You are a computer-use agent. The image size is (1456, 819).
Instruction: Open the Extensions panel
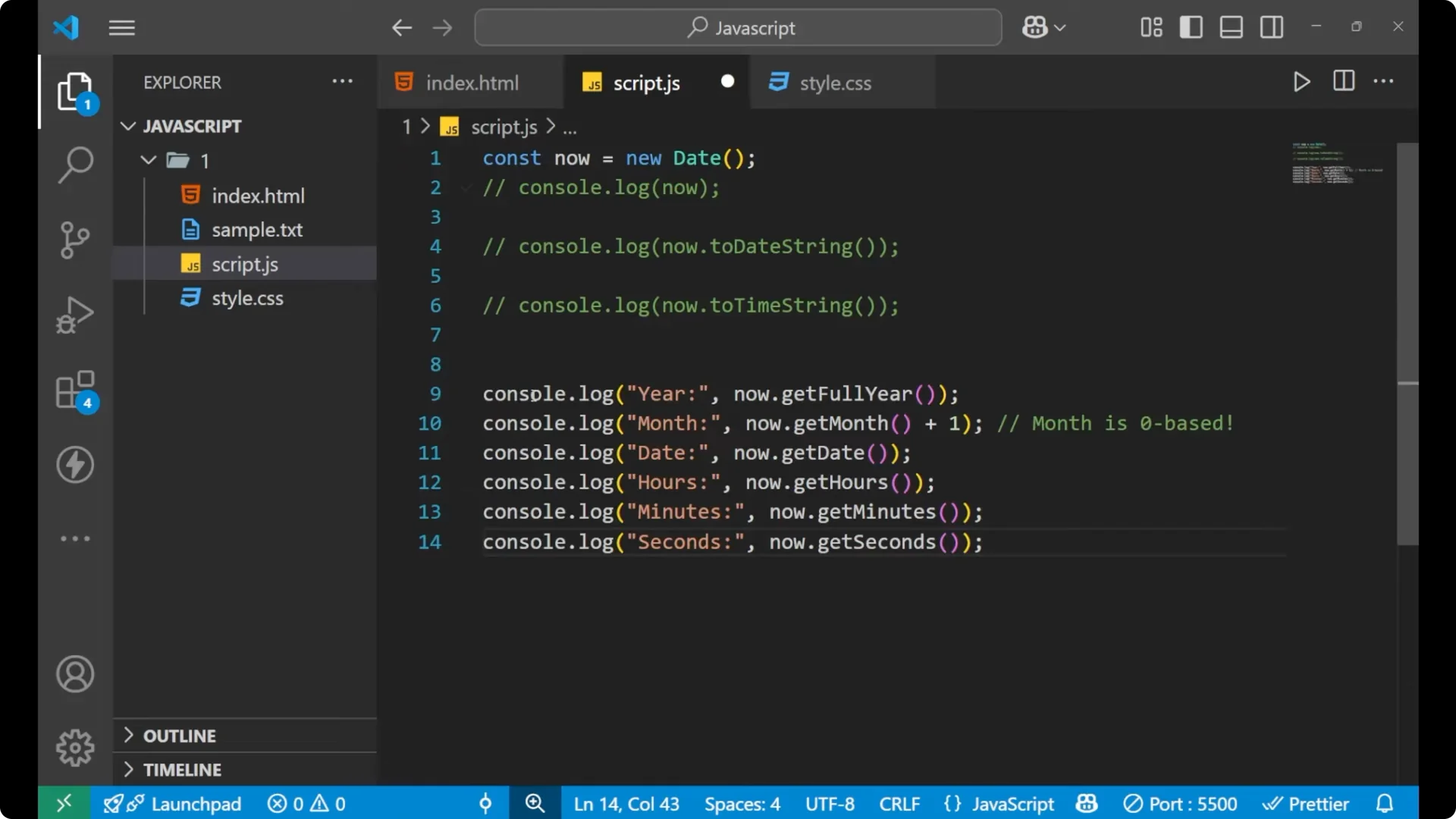tap(74, 389)
